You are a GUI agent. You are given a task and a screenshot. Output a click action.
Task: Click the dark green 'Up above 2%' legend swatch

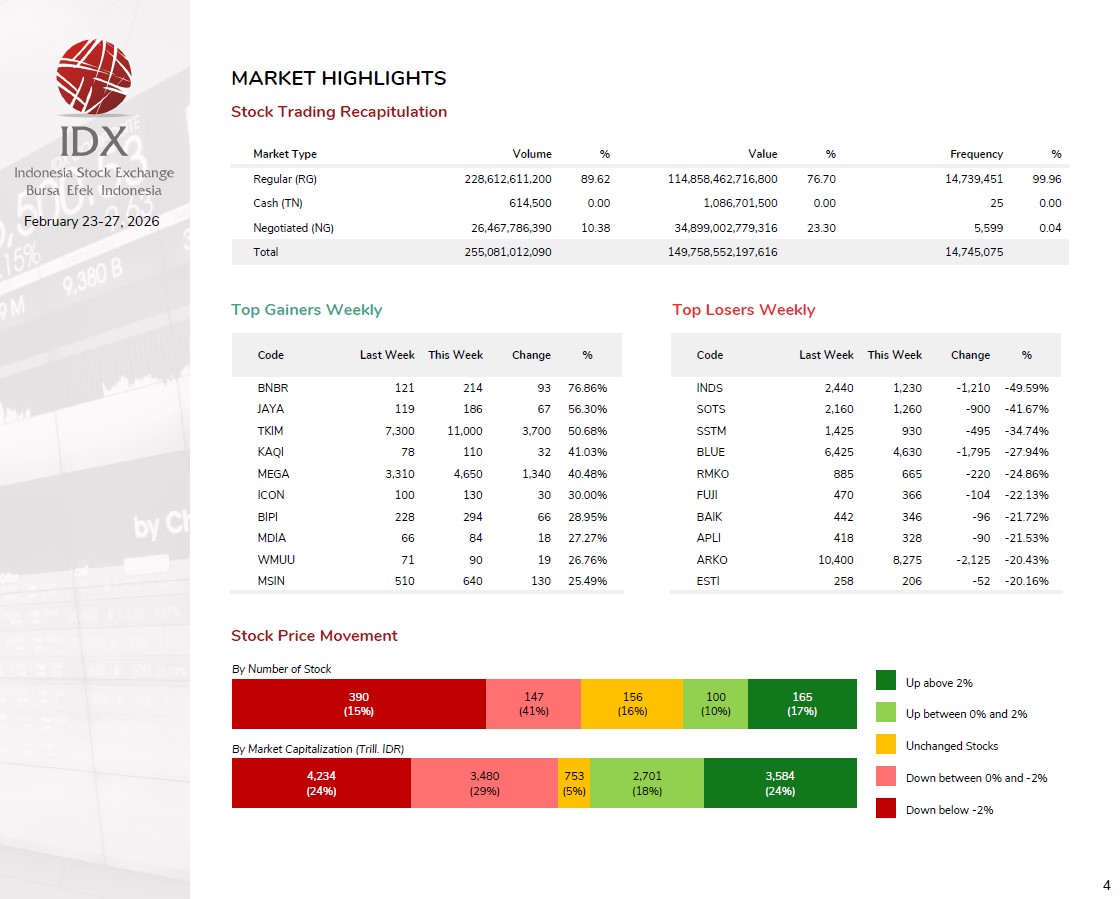[886, 680]
